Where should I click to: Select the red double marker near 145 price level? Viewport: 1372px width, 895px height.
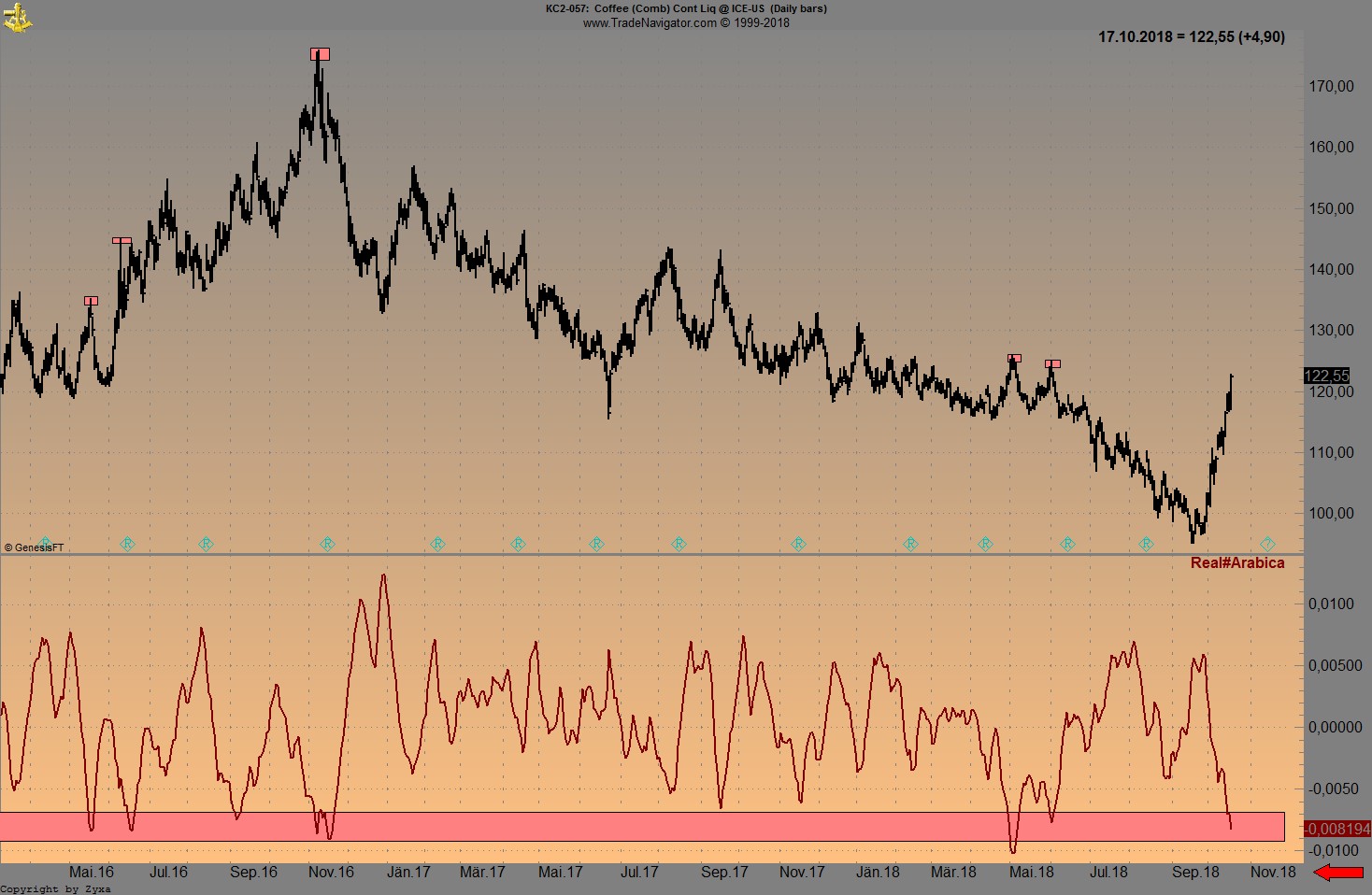pos(122,241)
